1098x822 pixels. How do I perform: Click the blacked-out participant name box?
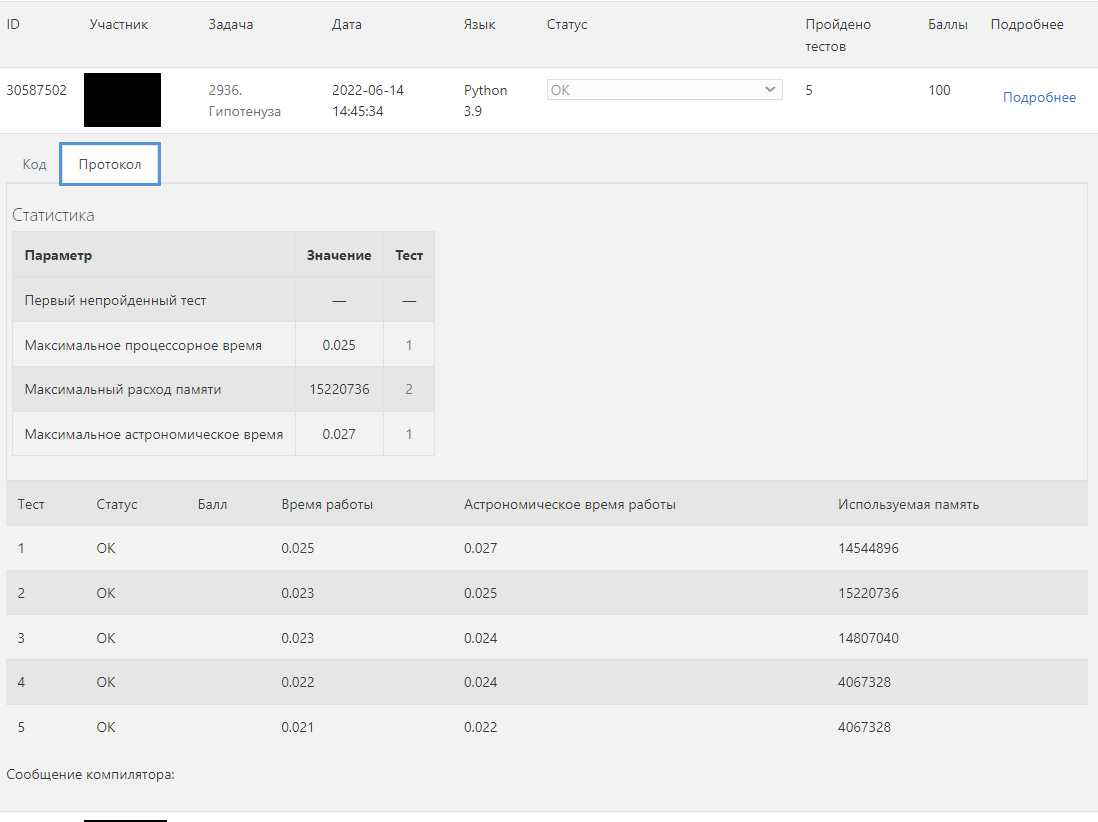click(x=122, y=100)
